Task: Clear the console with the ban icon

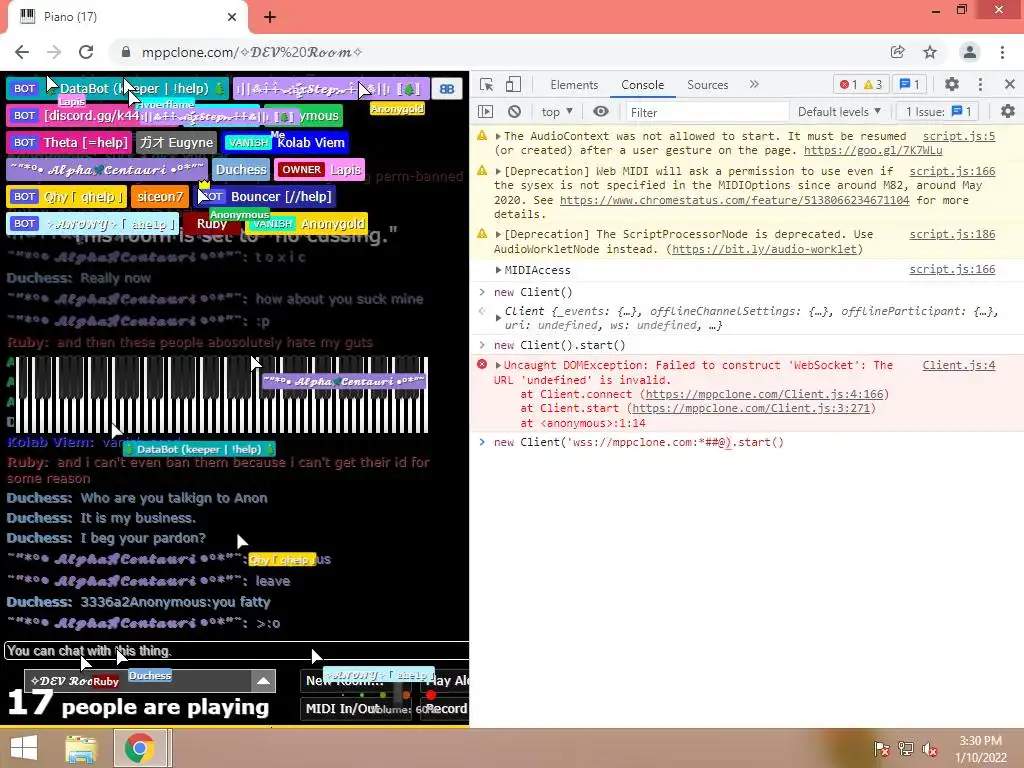Action: pyautogui.click(x=515, y=112)
